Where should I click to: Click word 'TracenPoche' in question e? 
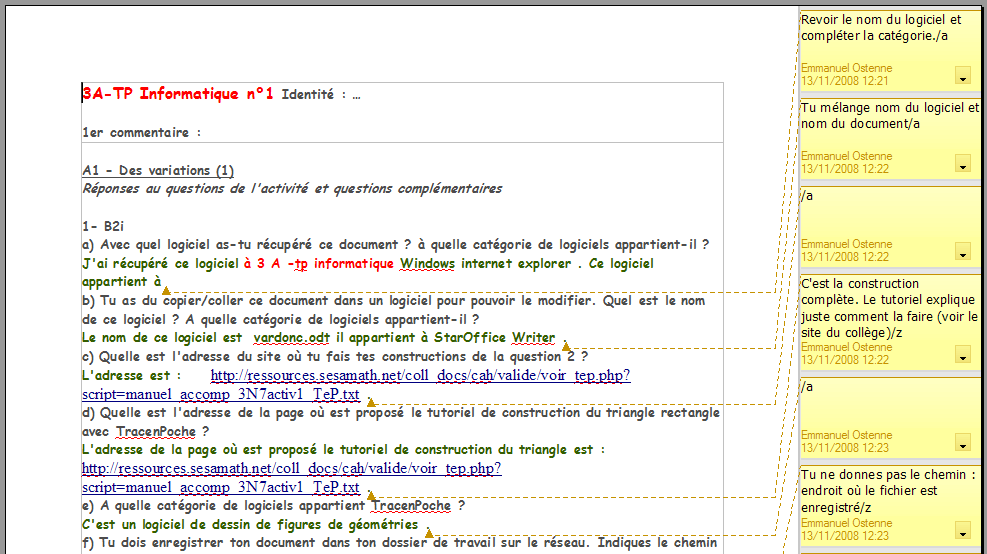(411, 506)
